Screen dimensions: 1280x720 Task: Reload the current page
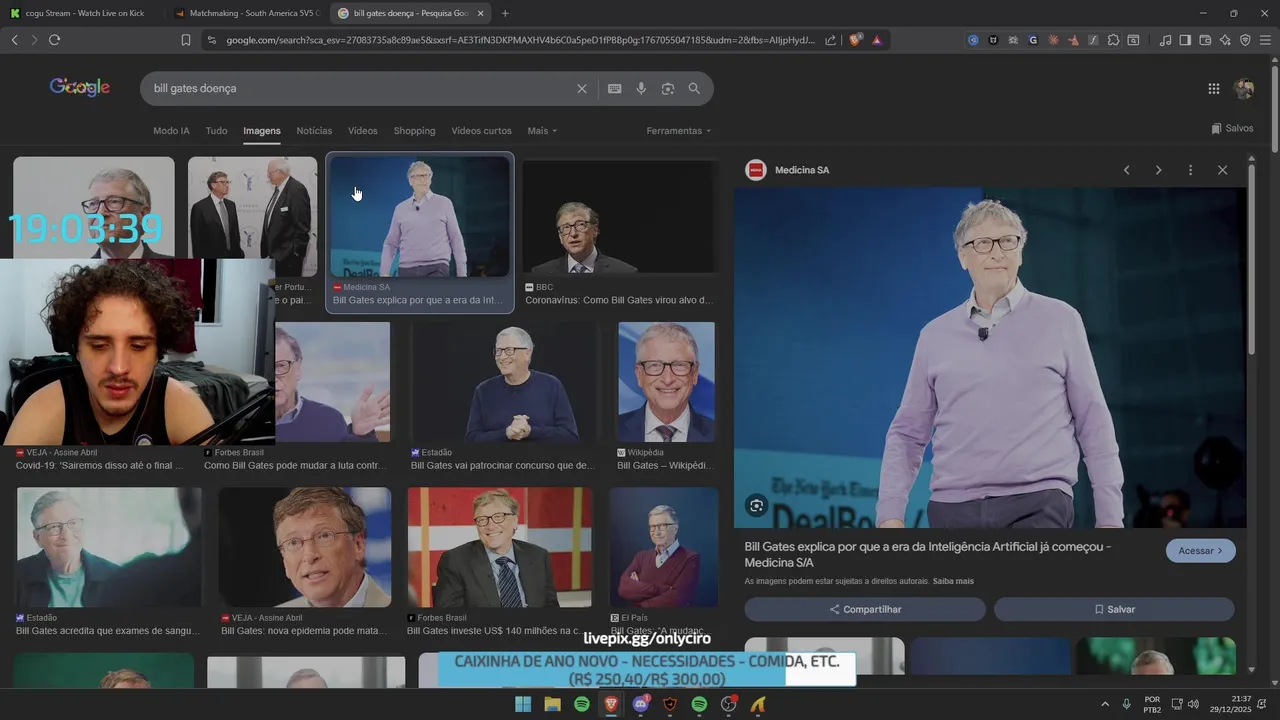(x=54, y=40)
